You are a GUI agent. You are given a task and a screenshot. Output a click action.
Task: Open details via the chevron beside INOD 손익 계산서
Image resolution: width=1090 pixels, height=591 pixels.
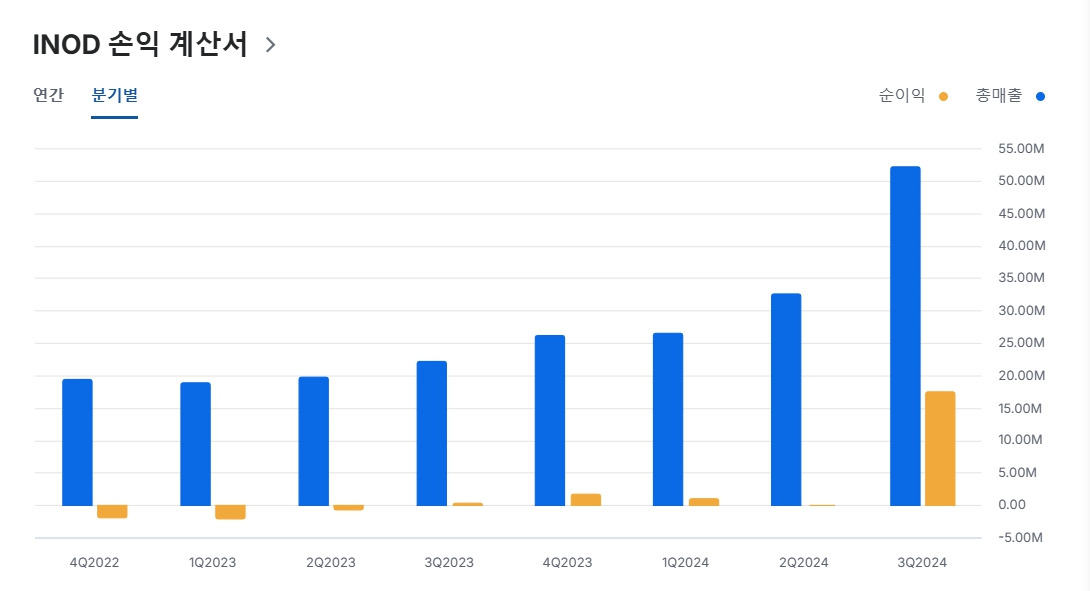point(268,44)
